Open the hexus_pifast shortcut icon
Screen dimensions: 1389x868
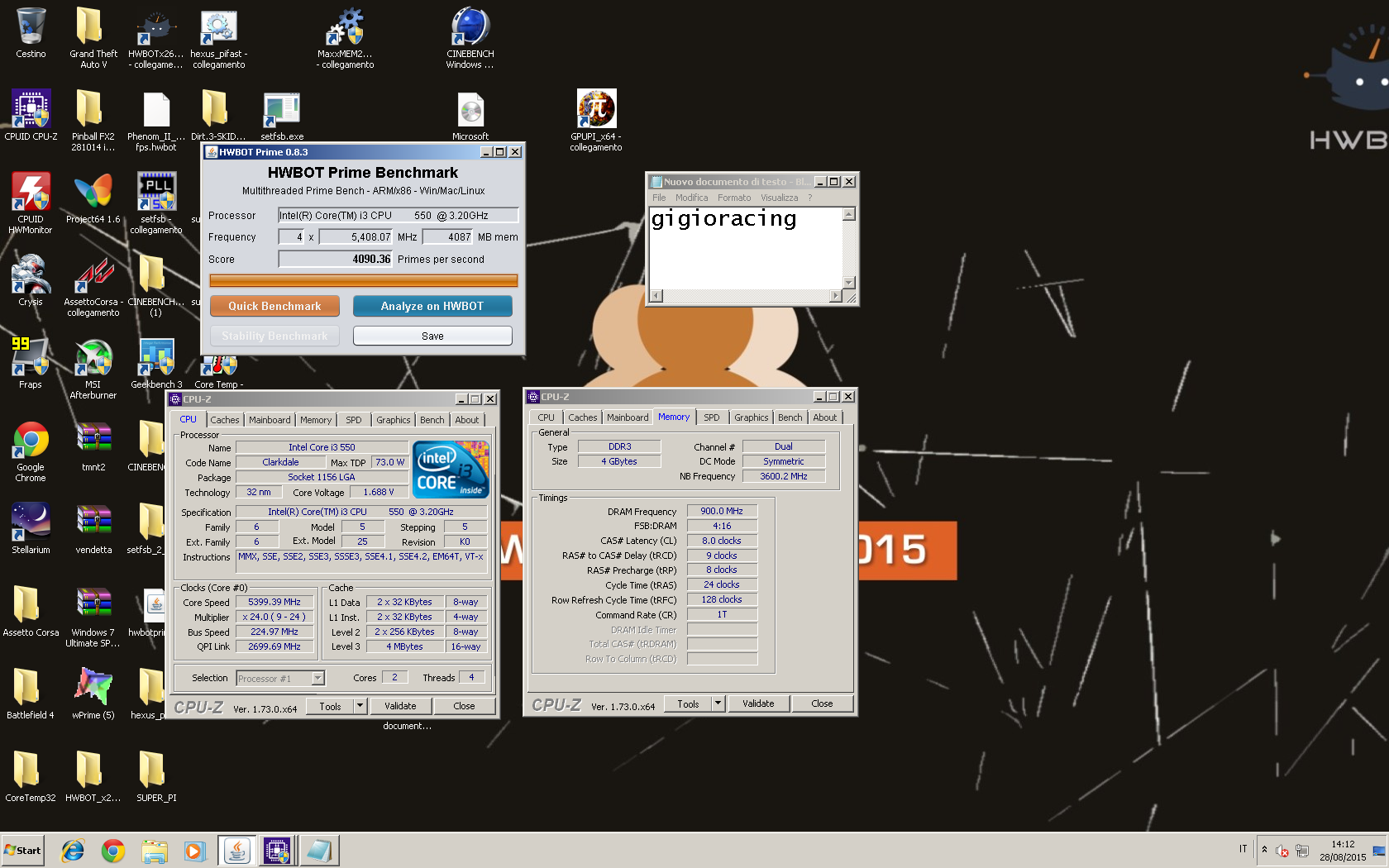(x=219, y=37)
